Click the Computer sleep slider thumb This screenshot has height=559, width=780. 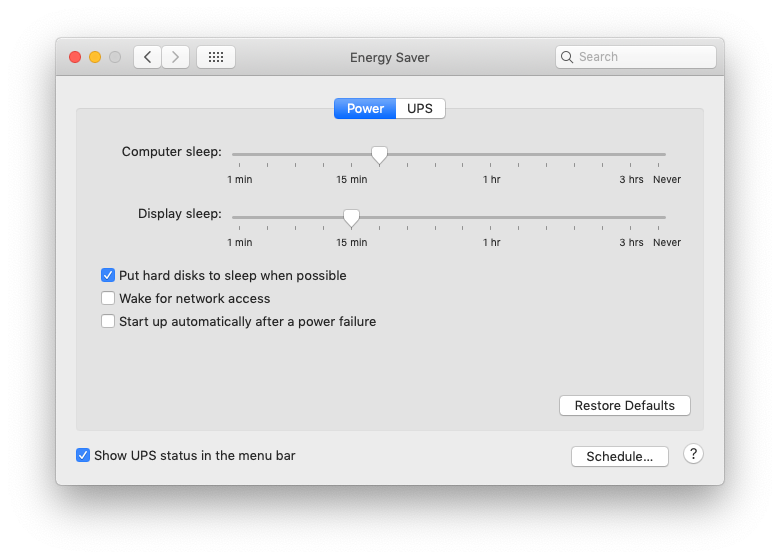click(x=380, y=155)
